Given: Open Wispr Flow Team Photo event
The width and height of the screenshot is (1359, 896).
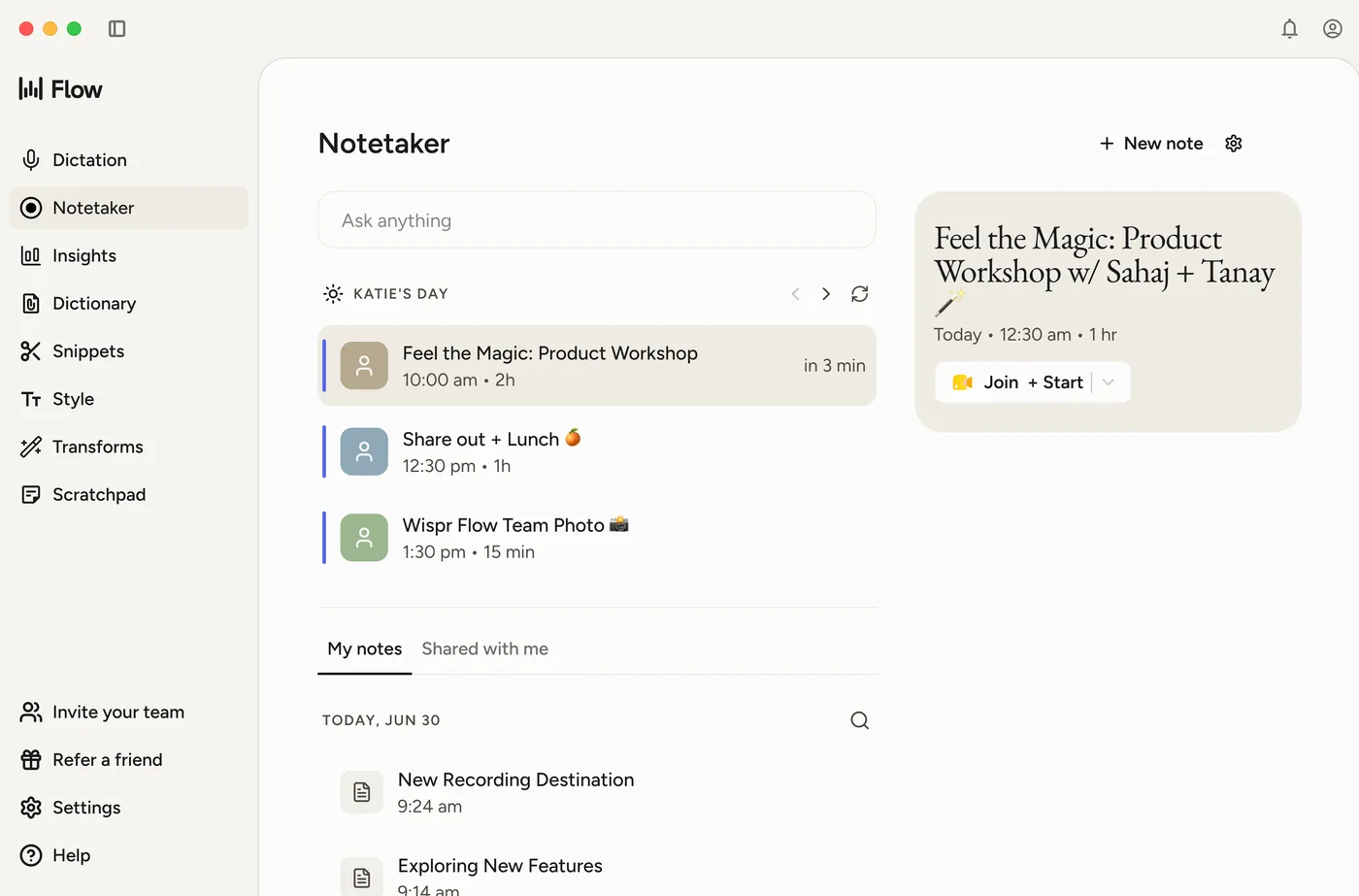Looking at the screenshot, I should tap(597, 538).
